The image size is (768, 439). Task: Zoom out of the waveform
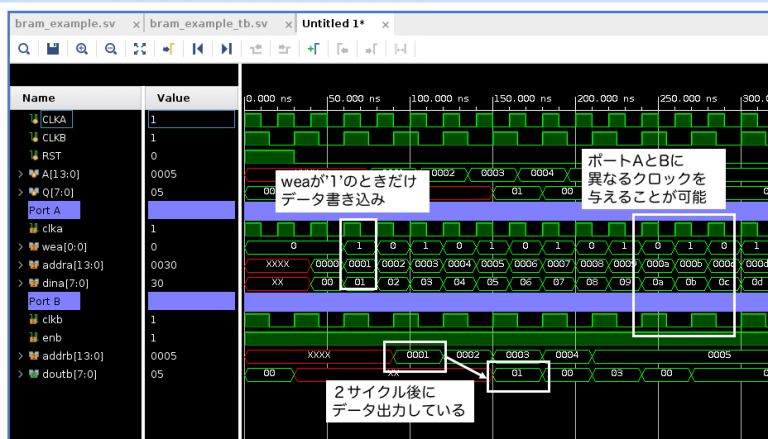(111, 48)
